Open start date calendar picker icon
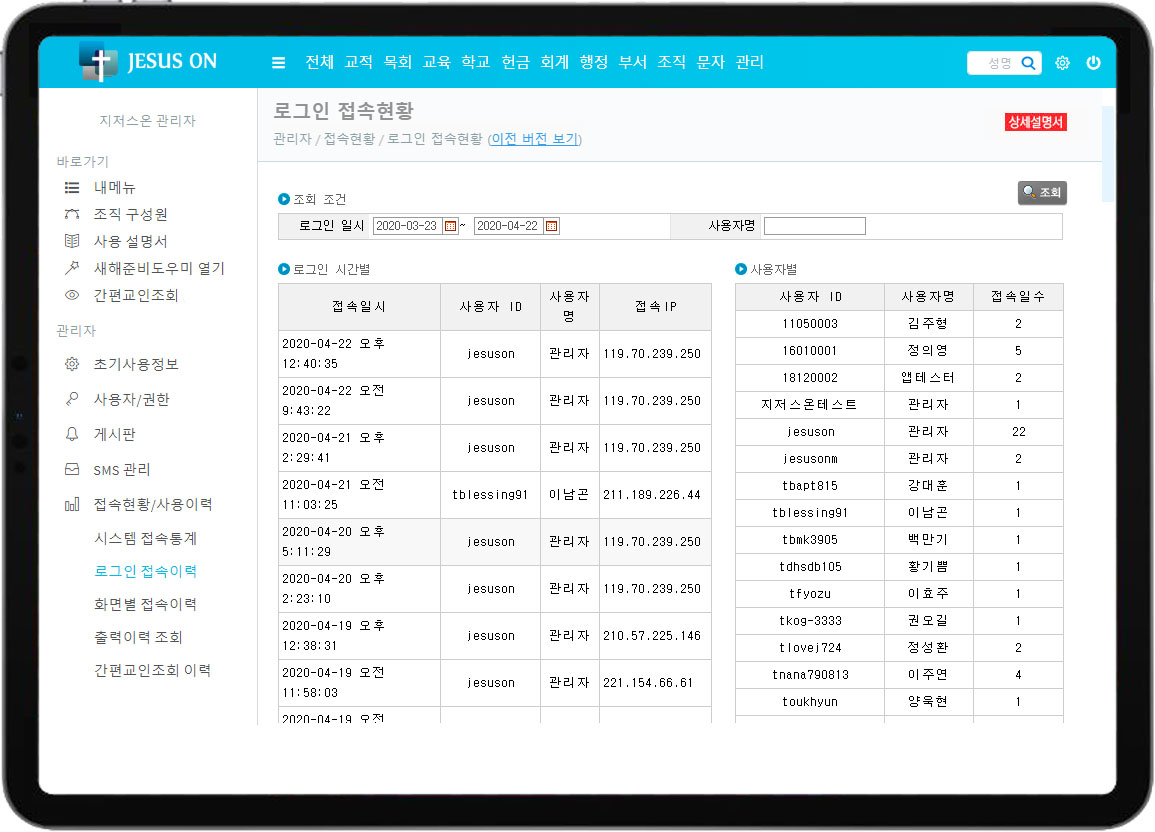 tap(451, 226)
